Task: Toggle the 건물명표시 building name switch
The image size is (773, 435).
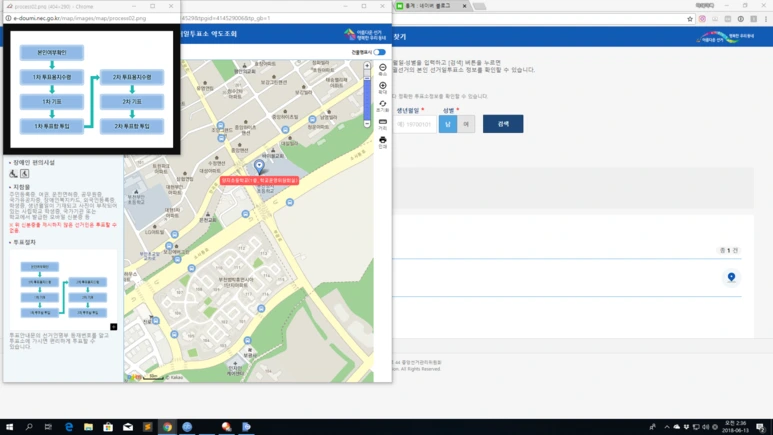Action: pos(379,52)
